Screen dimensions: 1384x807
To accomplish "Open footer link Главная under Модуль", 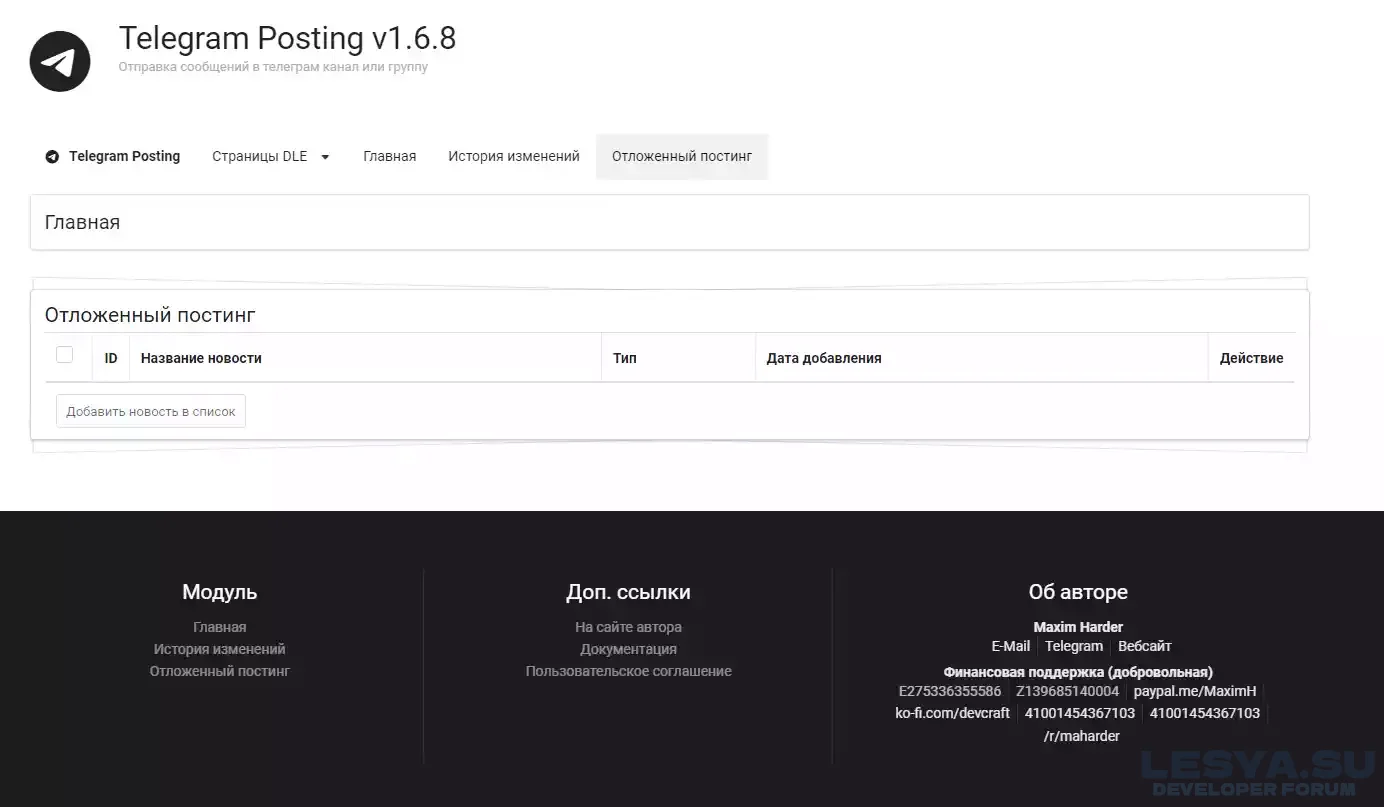I will (219, 627).
